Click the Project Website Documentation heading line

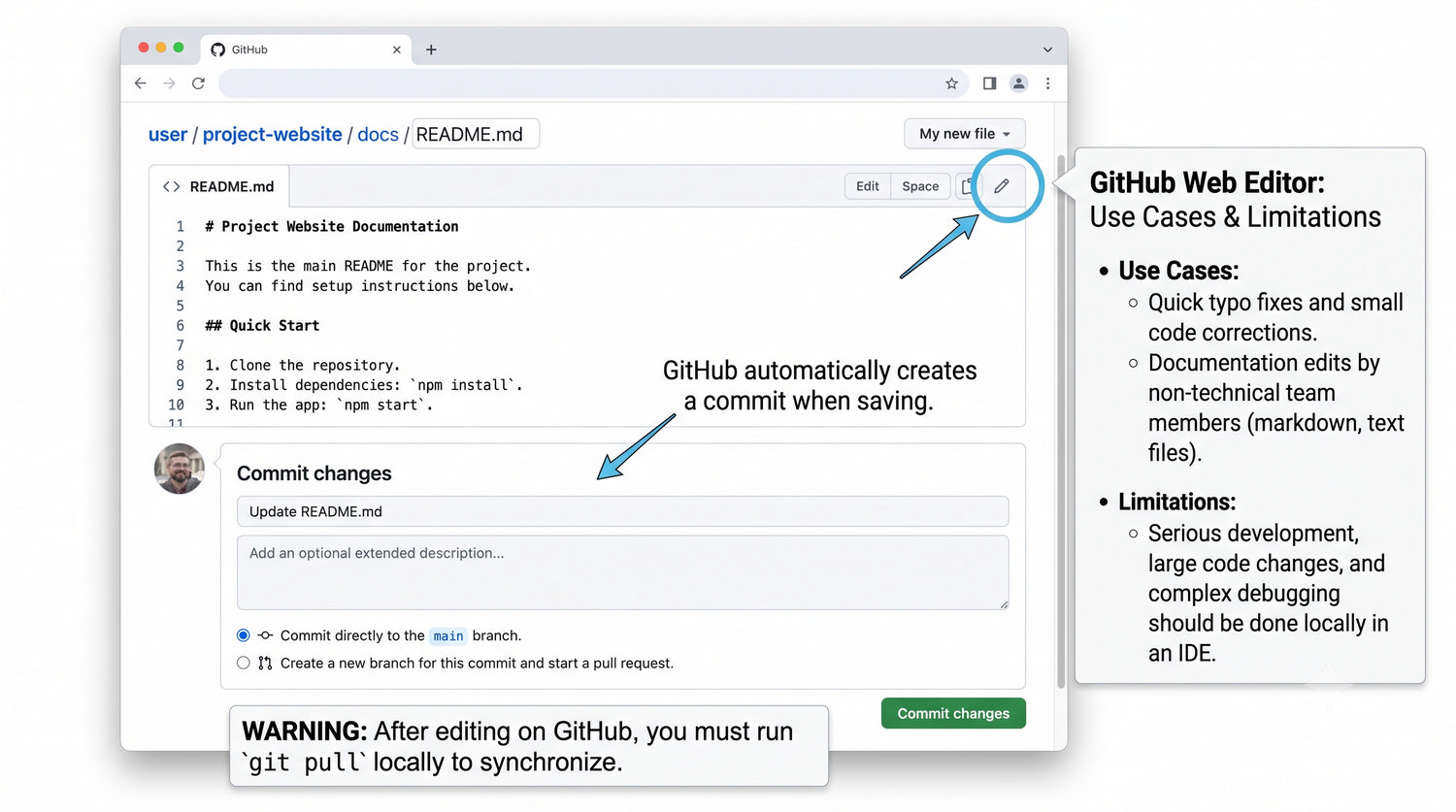[332, 226]
